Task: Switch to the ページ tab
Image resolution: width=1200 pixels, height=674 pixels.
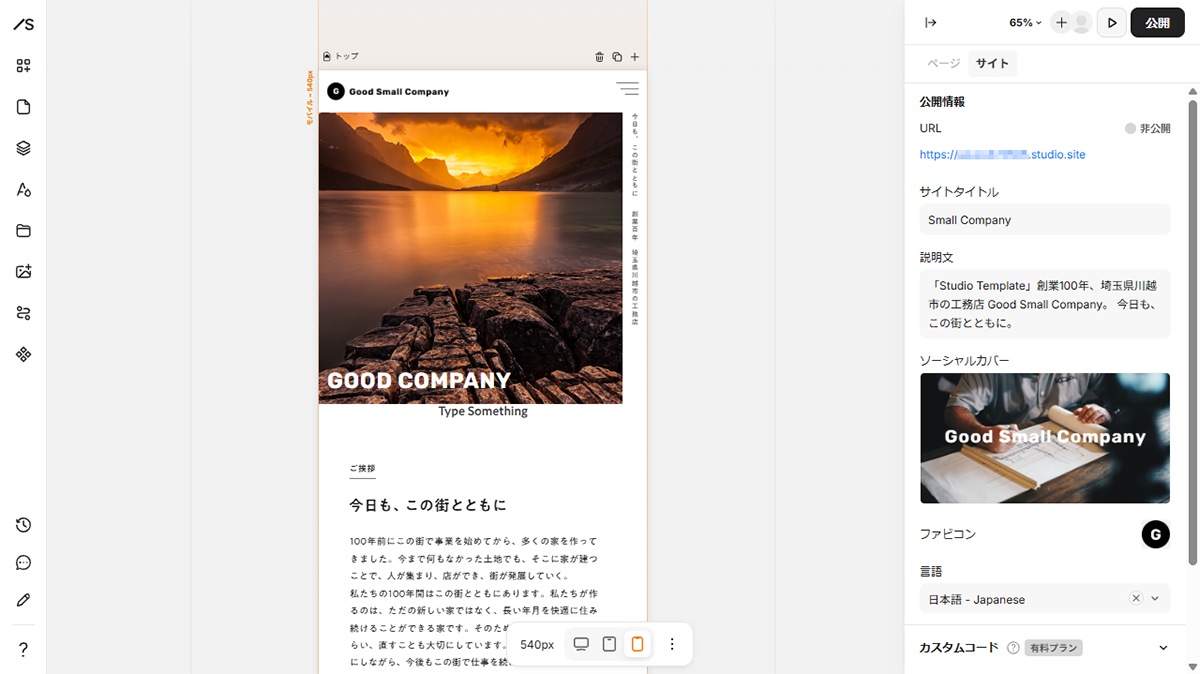Action: (x=943, y=63)
